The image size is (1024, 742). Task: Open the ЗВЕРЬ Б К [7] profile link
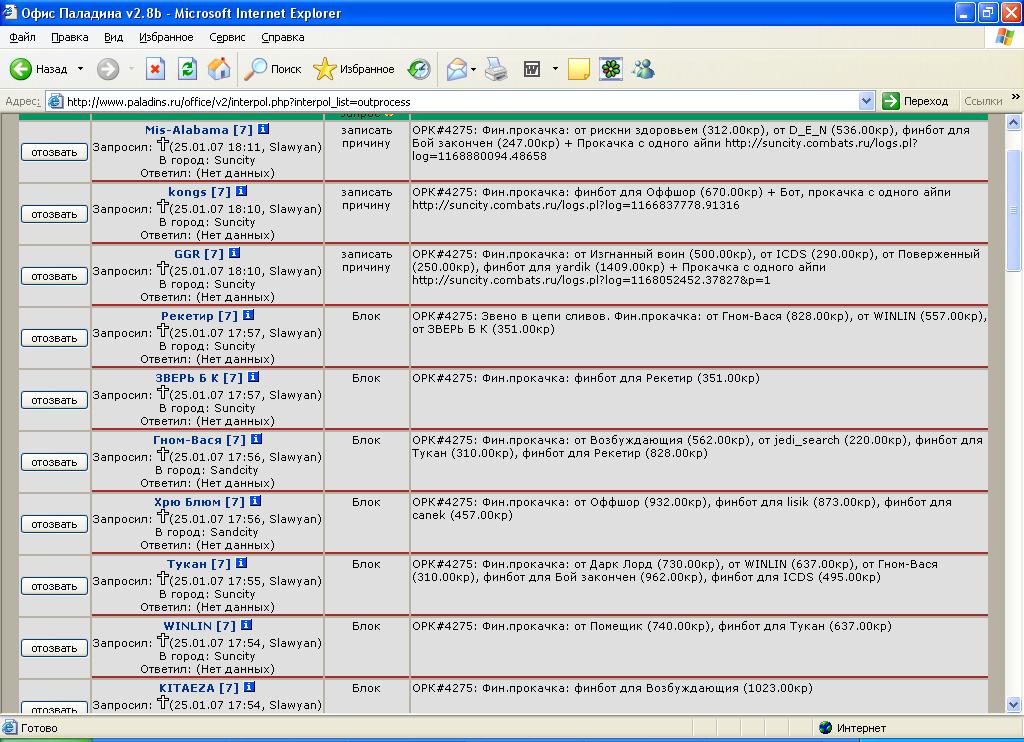199,378
